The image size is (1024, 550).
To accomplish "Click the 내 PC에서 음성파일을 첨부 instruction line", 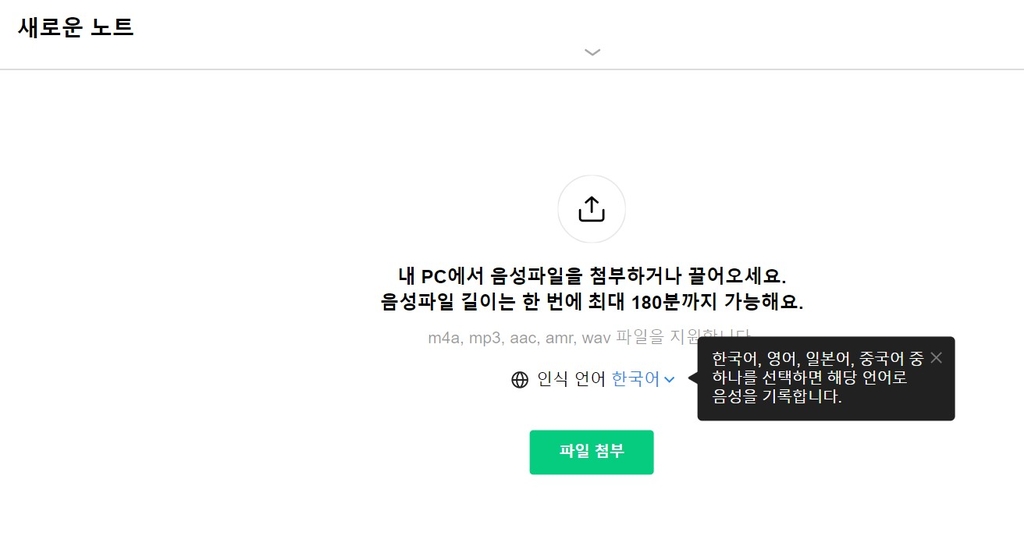I will (592, 276).
